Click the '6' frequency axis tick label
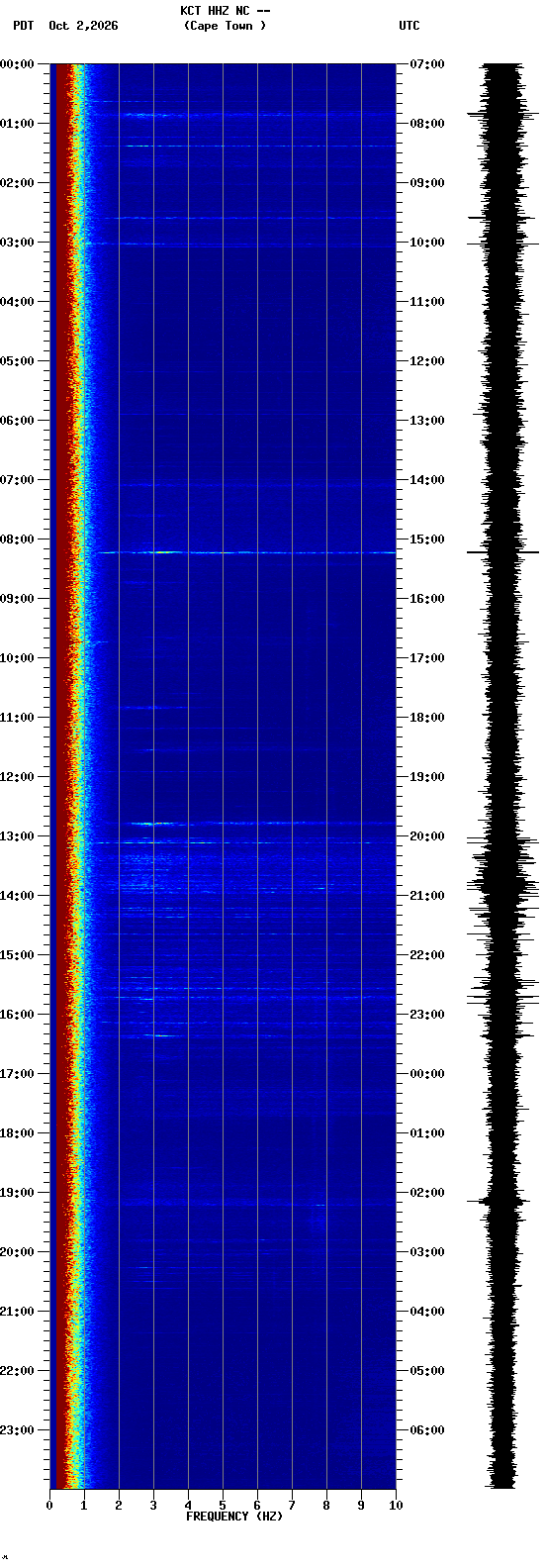Image resolution: width=546 pixels, height=1568 pixels. 257,1506
